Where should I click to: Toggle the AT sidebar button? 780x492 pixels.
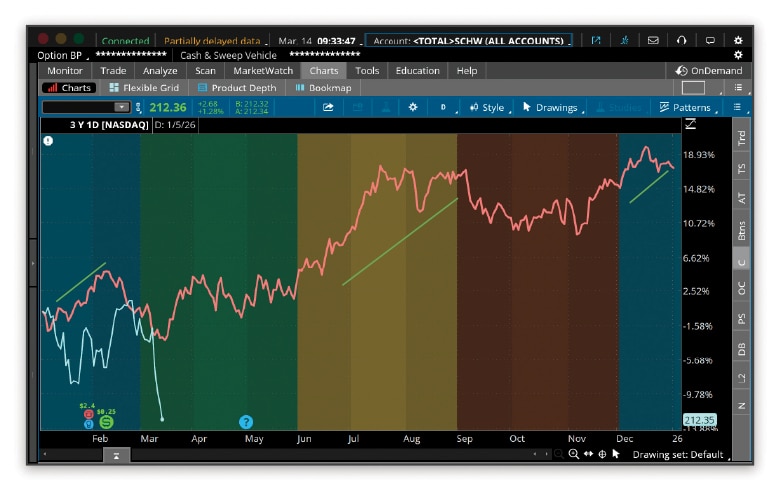[742, 198]
